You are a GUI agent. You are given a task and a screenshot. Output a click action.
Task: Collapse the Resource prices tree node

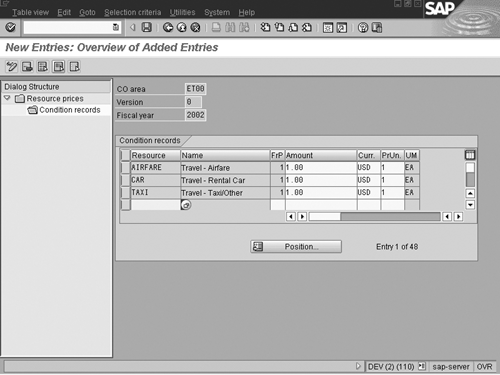7,98
